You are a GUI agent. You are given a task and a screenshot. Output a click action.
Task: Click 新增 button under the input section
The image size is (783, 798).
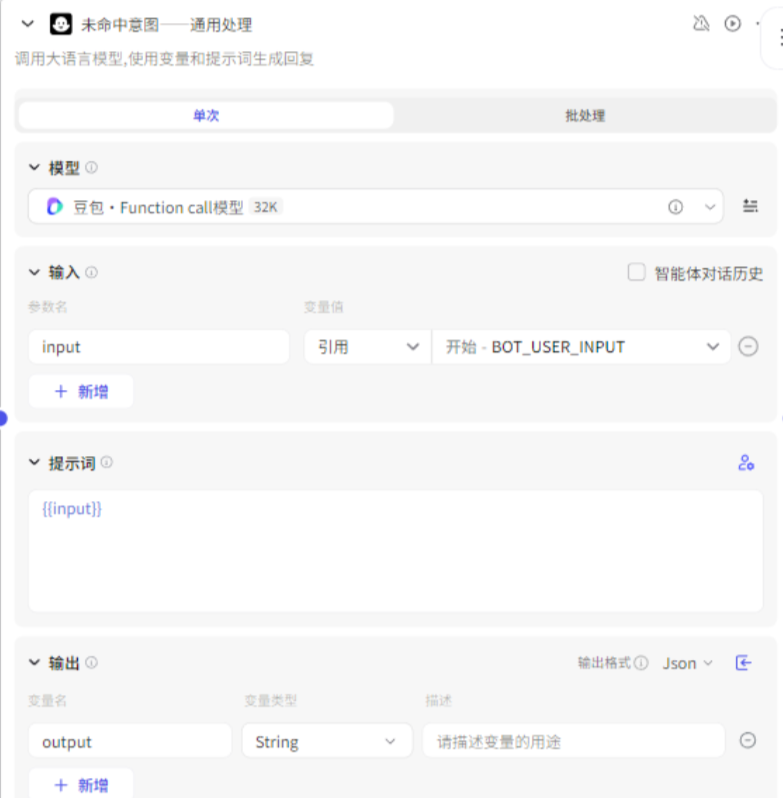81,391
